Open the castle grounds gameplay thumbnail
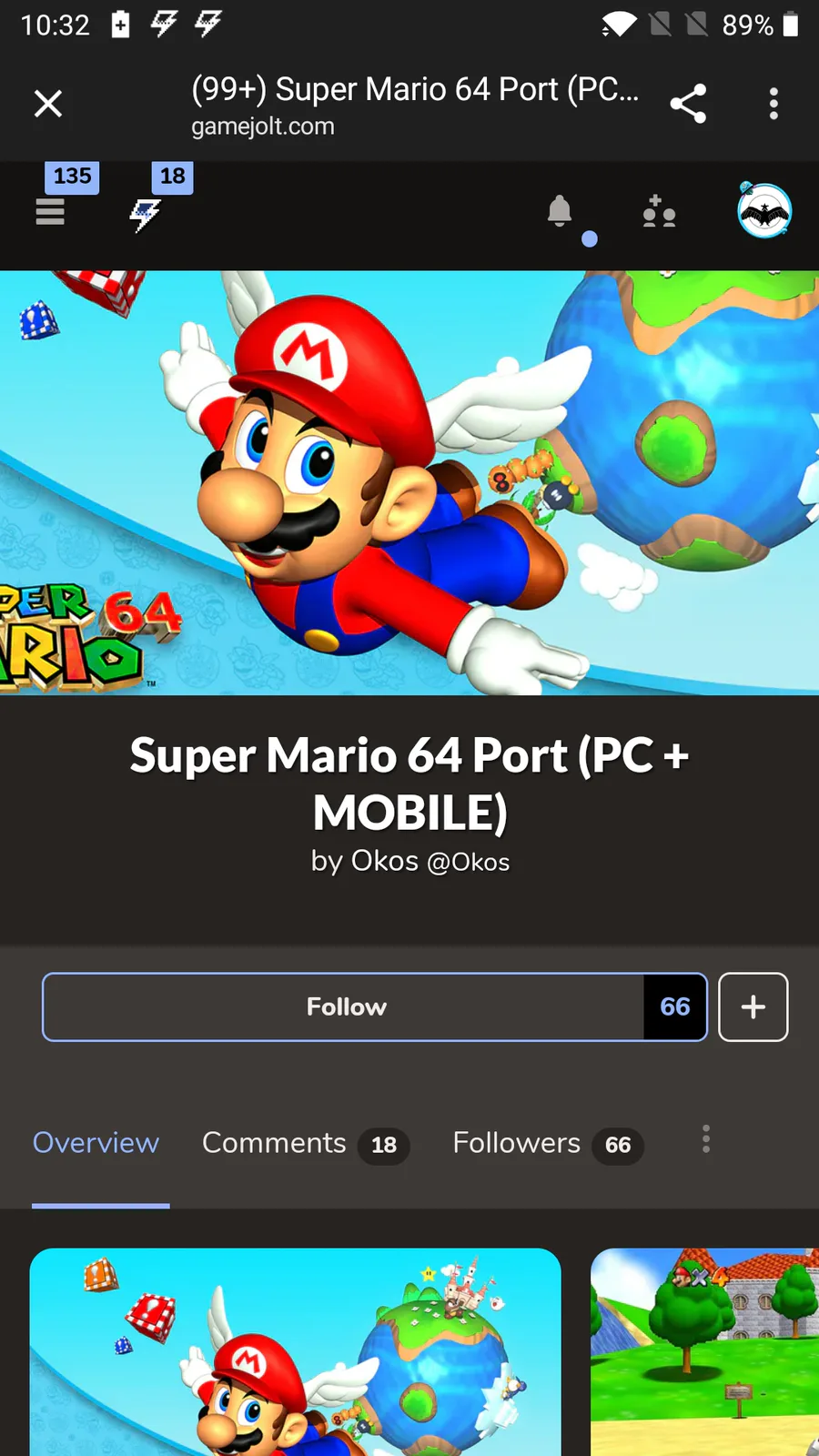This screenshot has height=1456, width=819. 705,1352
